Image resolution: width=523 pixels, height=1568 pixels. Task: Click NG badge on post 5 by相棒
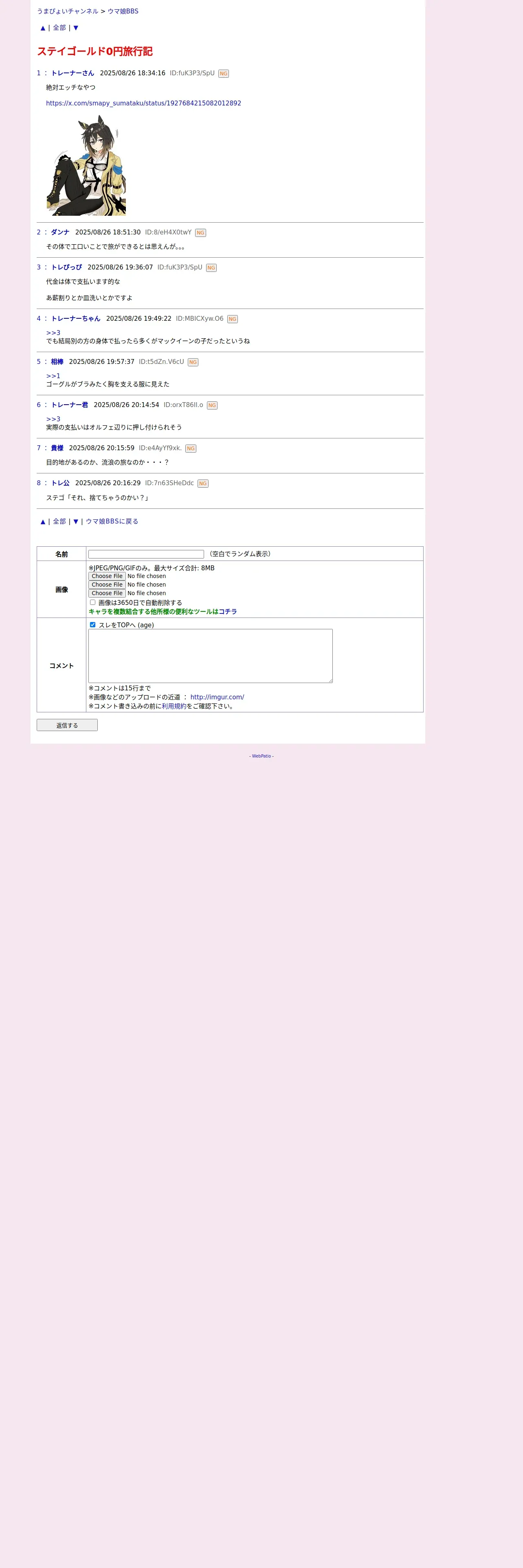coord(193,362)
